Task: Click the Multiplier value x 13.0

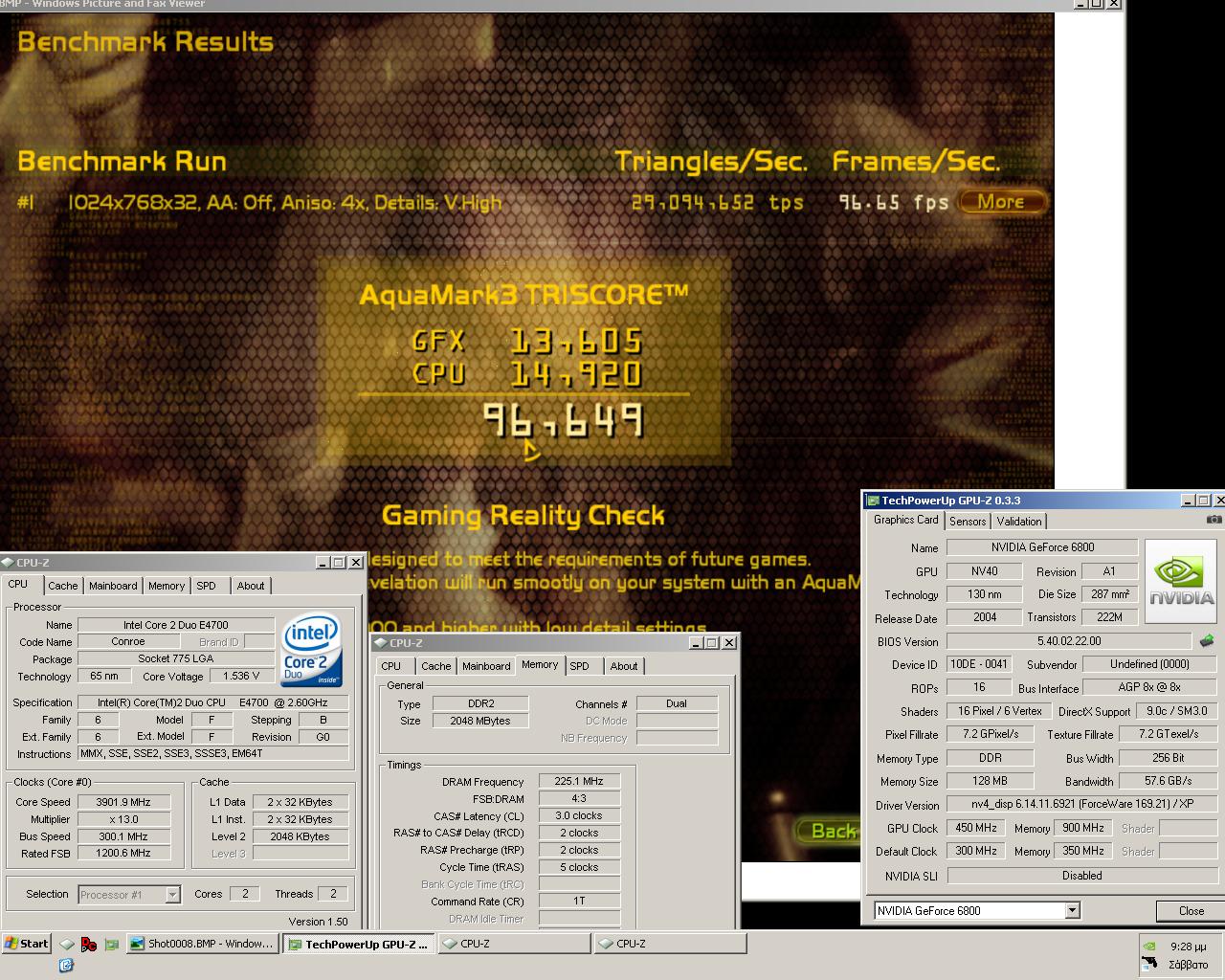Action: (x=123, y=819)
